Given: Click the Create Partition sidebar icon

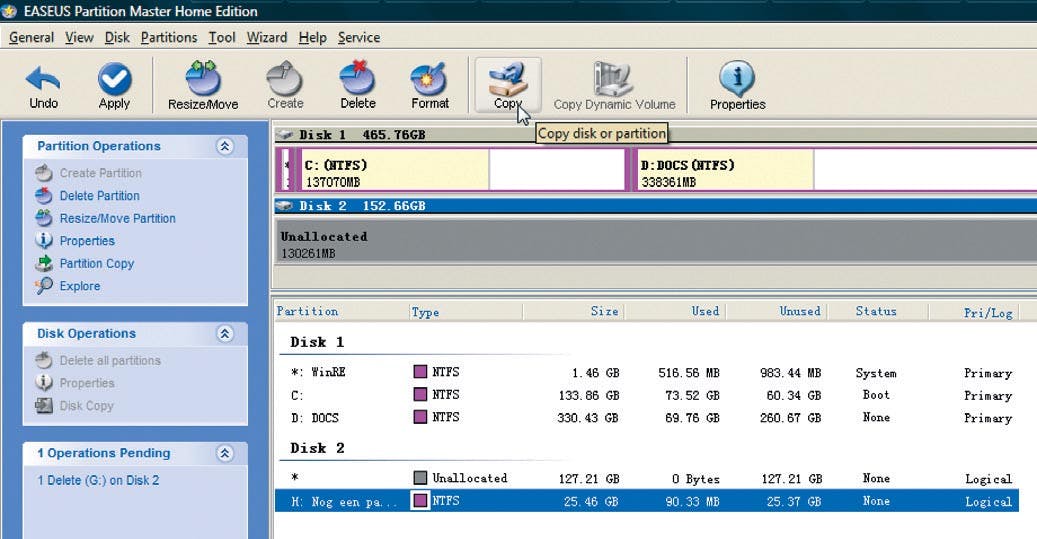Looking at the screenshot, I should pyautogui.click(x=44, y=173).
